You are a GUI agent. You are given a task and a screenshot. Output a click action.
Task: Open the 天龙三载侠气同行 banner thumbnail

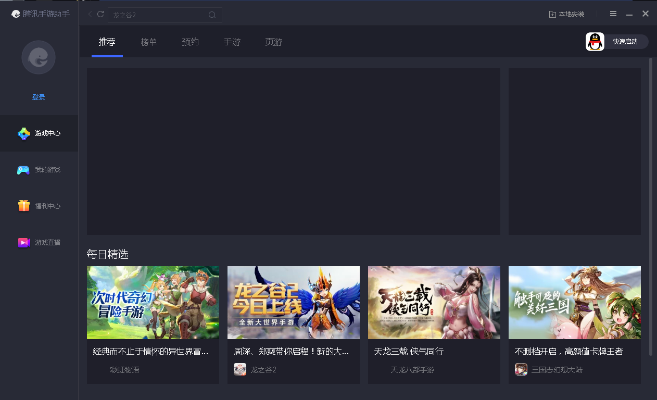point(434,302)
